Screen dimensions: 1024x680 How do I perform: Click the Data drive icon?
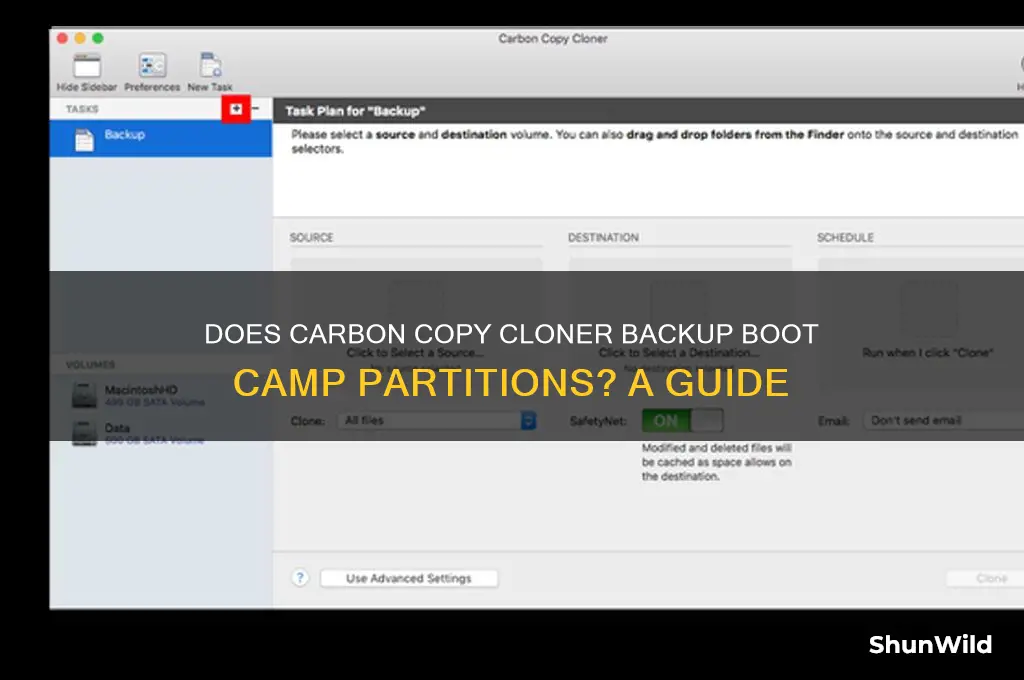pyautogui.click(x=84, y=433)
